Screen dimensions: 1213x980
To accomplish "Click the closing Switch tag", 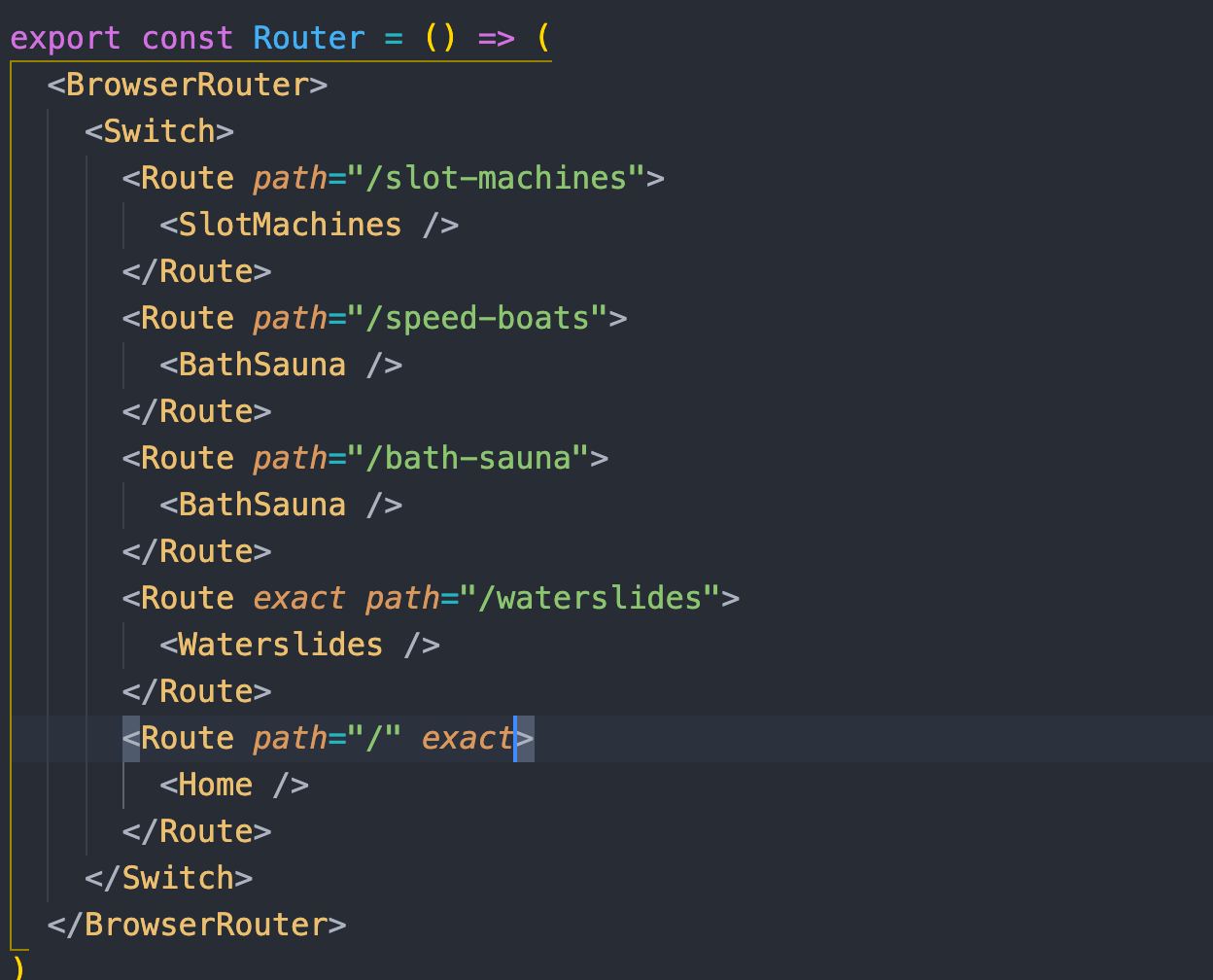I will [x=169, y=878].
